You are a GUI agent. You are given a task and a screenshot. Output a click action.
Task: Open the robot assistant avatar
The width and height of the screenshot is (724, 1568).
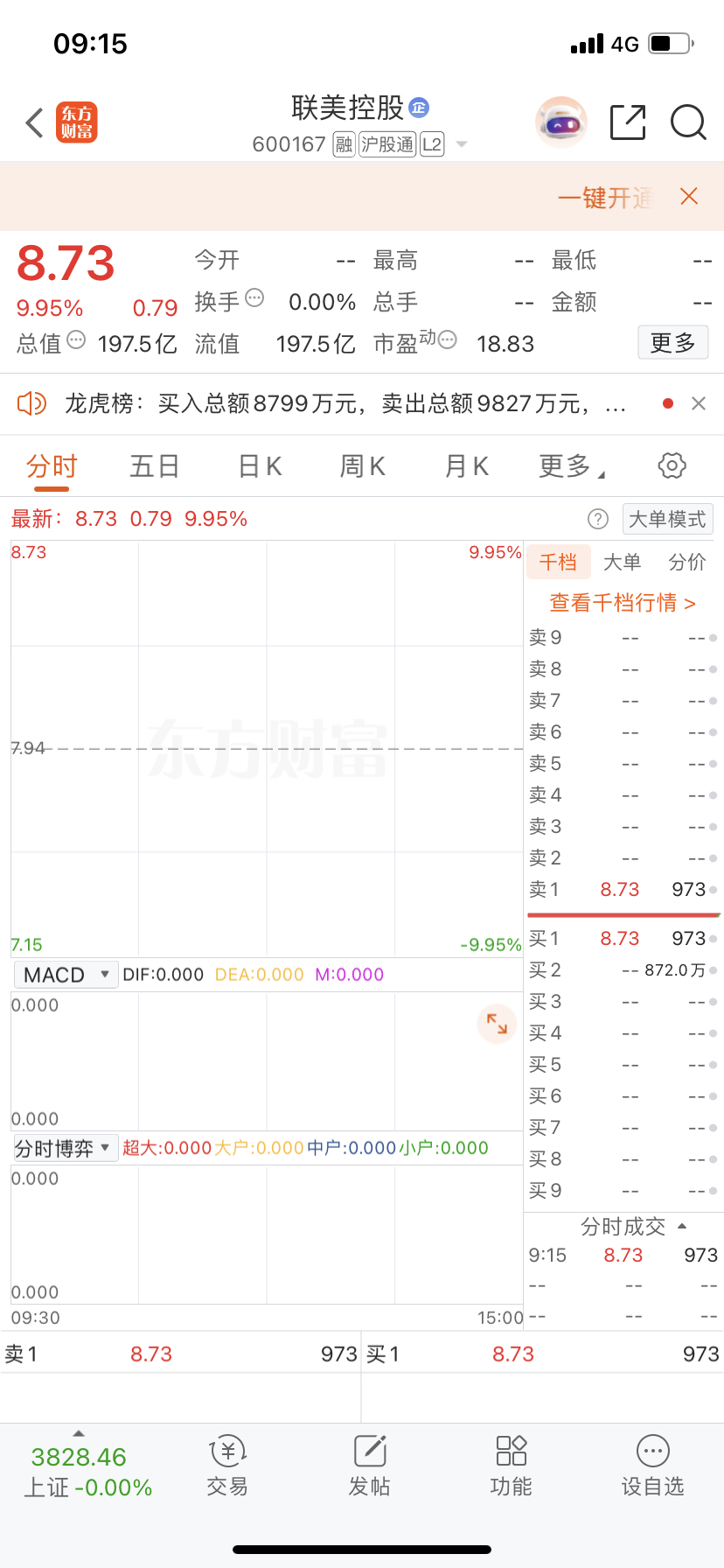click(560, 122)
